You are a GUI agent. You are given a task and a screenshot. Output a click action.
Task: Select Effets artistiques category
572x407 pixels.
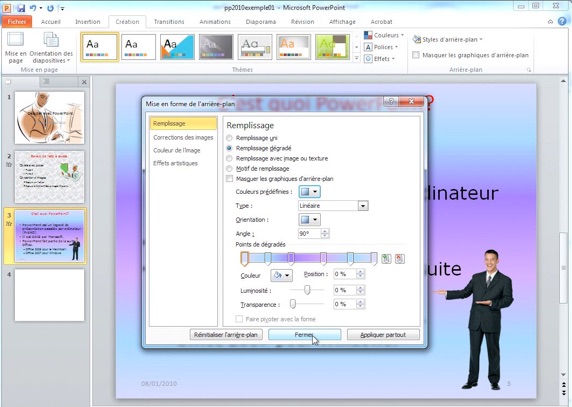[x=175, y=163]
